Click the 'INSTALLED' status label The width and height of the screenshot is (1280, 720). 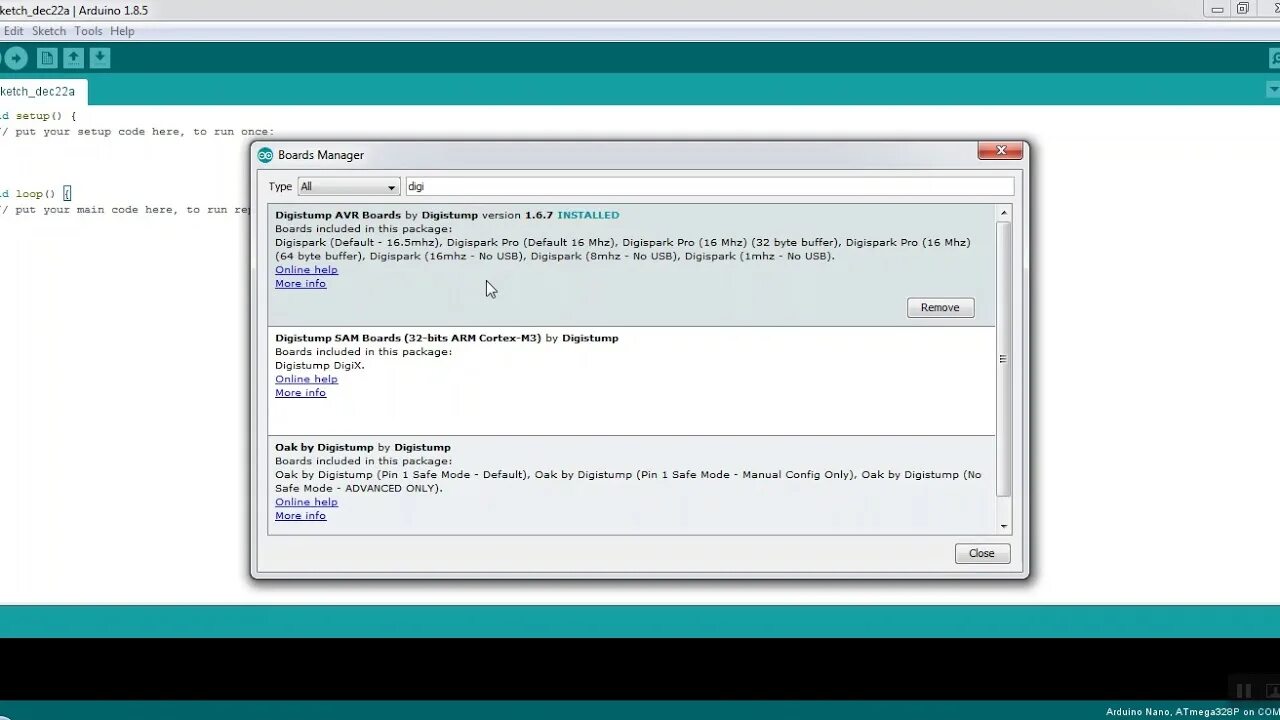(588, 215)
